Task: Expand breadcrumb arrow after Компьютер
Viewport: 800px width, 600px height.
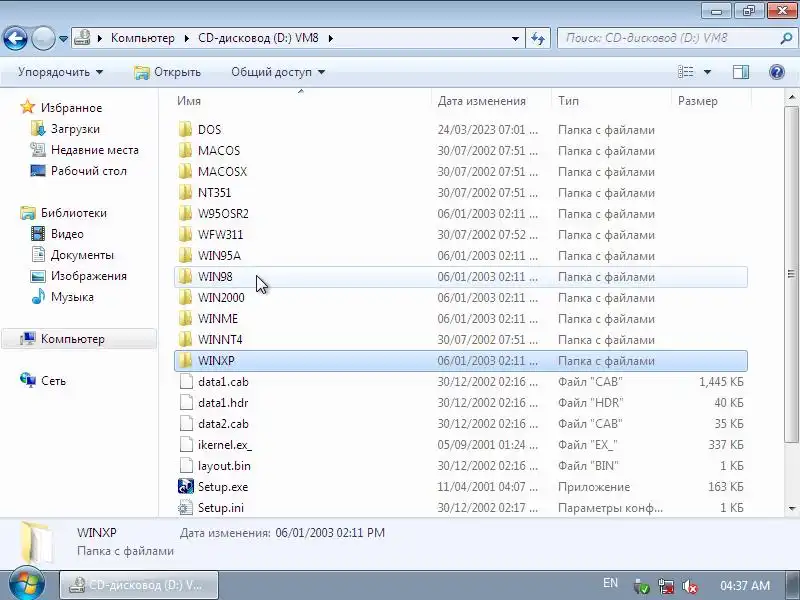Action: click(187, 38)
